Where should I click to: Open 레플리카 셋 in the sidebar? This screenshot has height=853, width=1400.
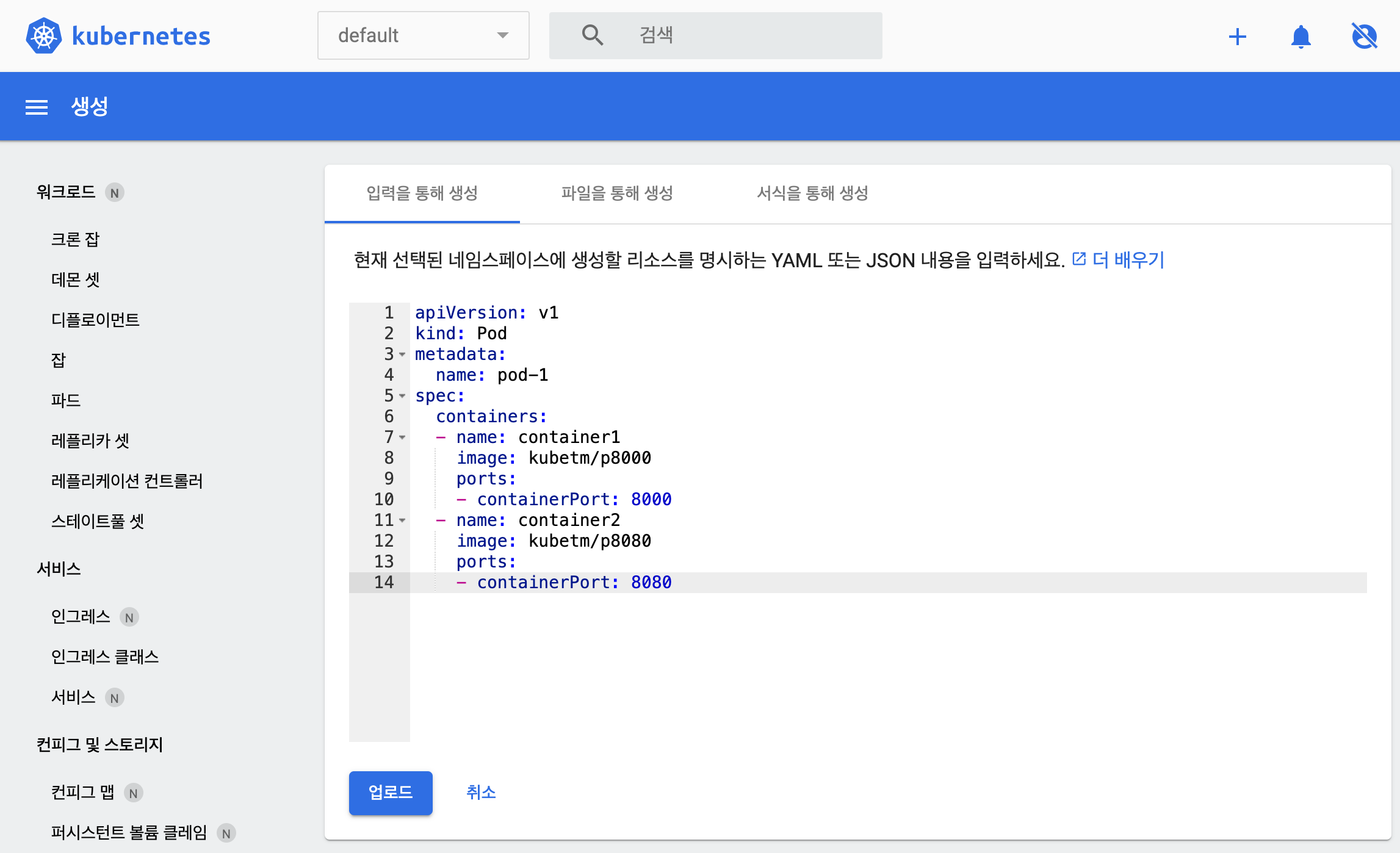pyautogui.click(x=90, y=441)
